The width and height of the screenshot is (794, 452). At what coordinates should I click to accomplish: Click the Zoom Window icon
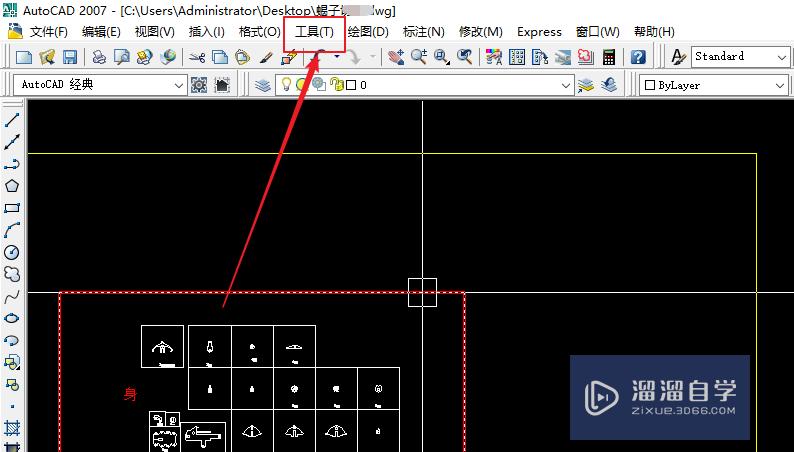point(442,57)
